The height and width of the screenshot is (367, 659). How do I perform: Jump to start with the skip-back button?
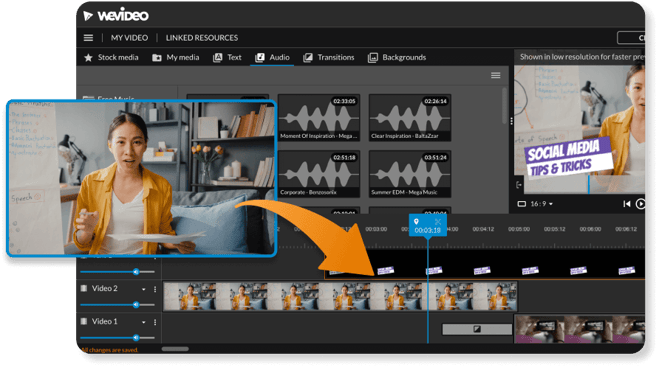point(627,204)
